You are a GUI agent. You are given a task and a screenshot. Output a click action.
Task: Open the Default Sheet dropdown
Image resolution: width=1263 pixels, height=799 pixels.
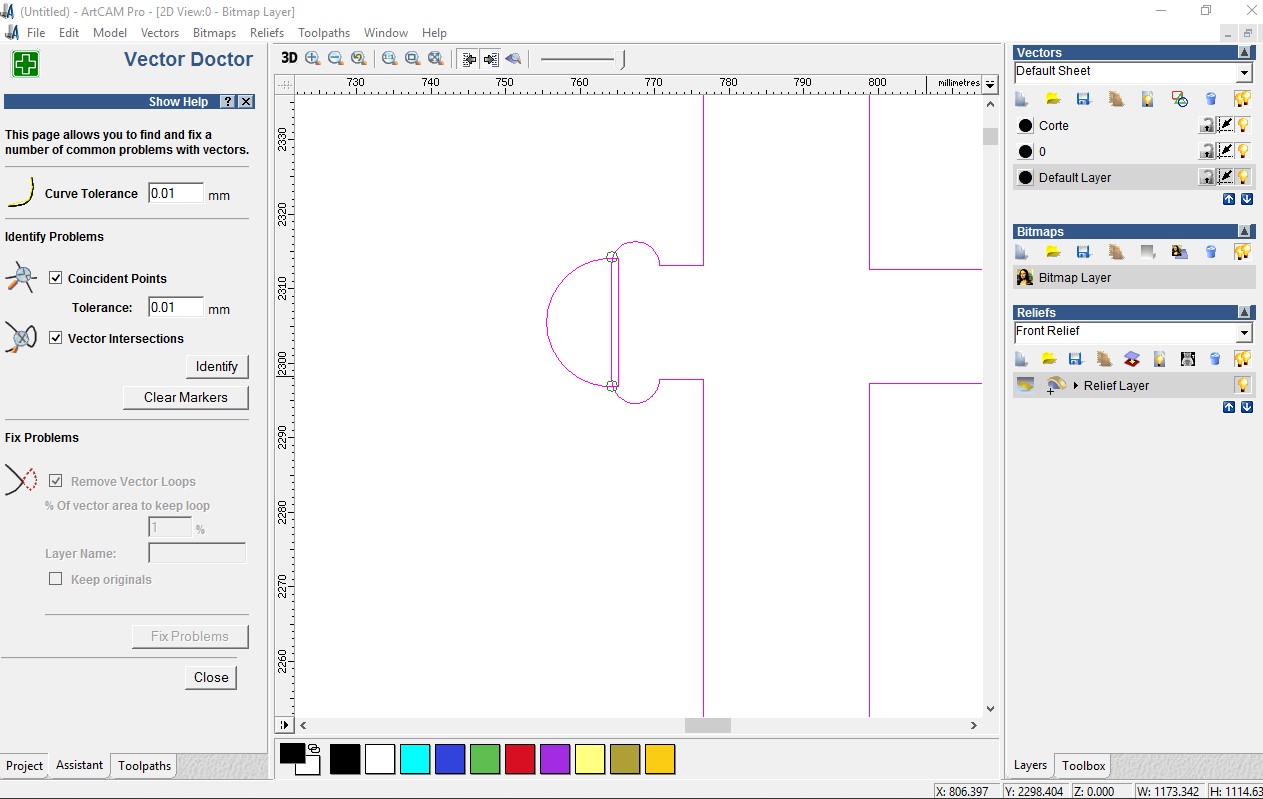[1244, 72]
